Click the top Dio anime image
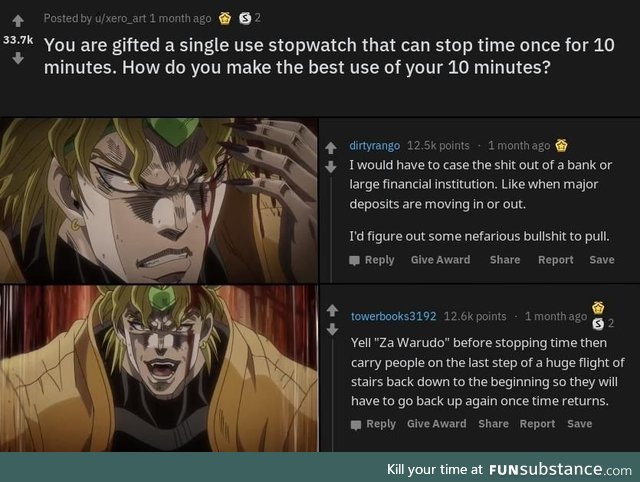The height and width of the screenshot is (482, 640). pyautogui.click(x=159, y=200)
